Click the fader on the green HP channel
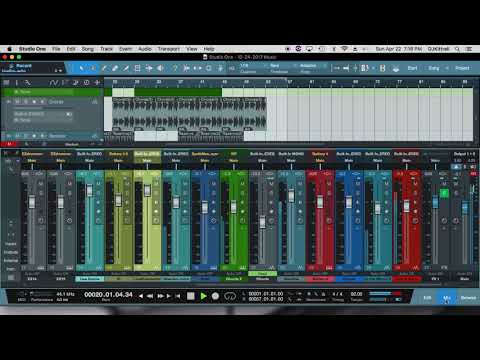The width and height of the screenshot is (480, 360). point(233,206)
